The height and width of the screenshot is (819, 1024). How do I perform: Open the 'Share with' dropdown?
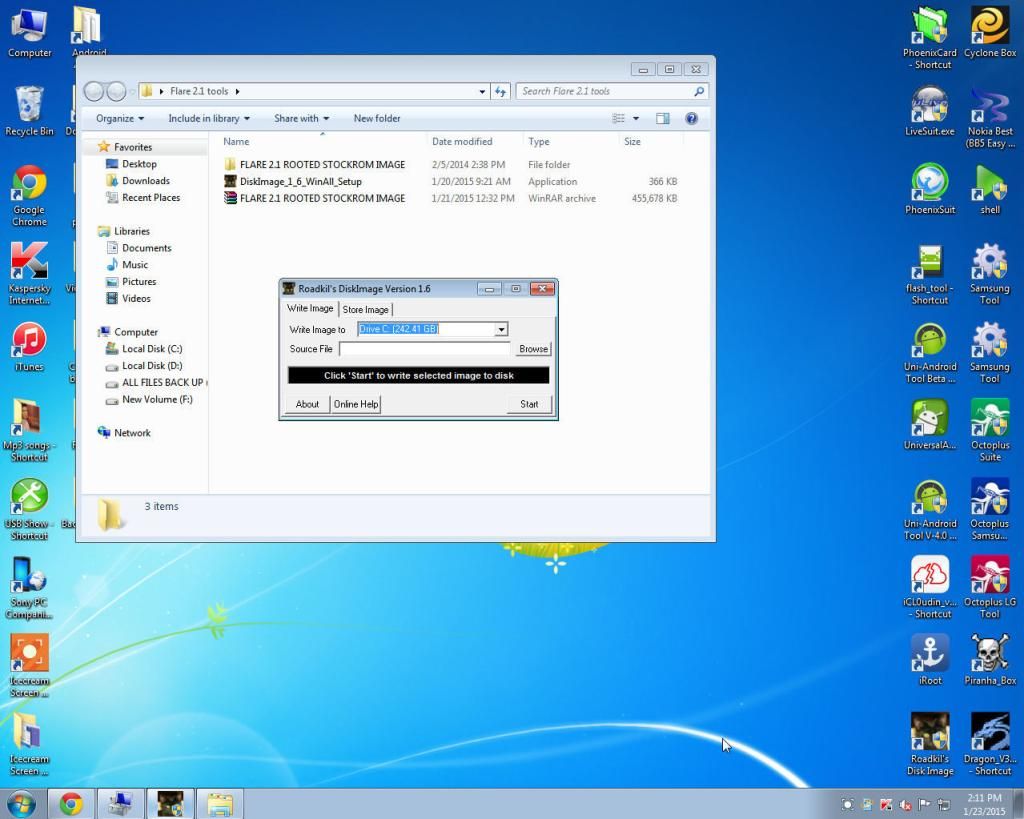coord(302,118)
